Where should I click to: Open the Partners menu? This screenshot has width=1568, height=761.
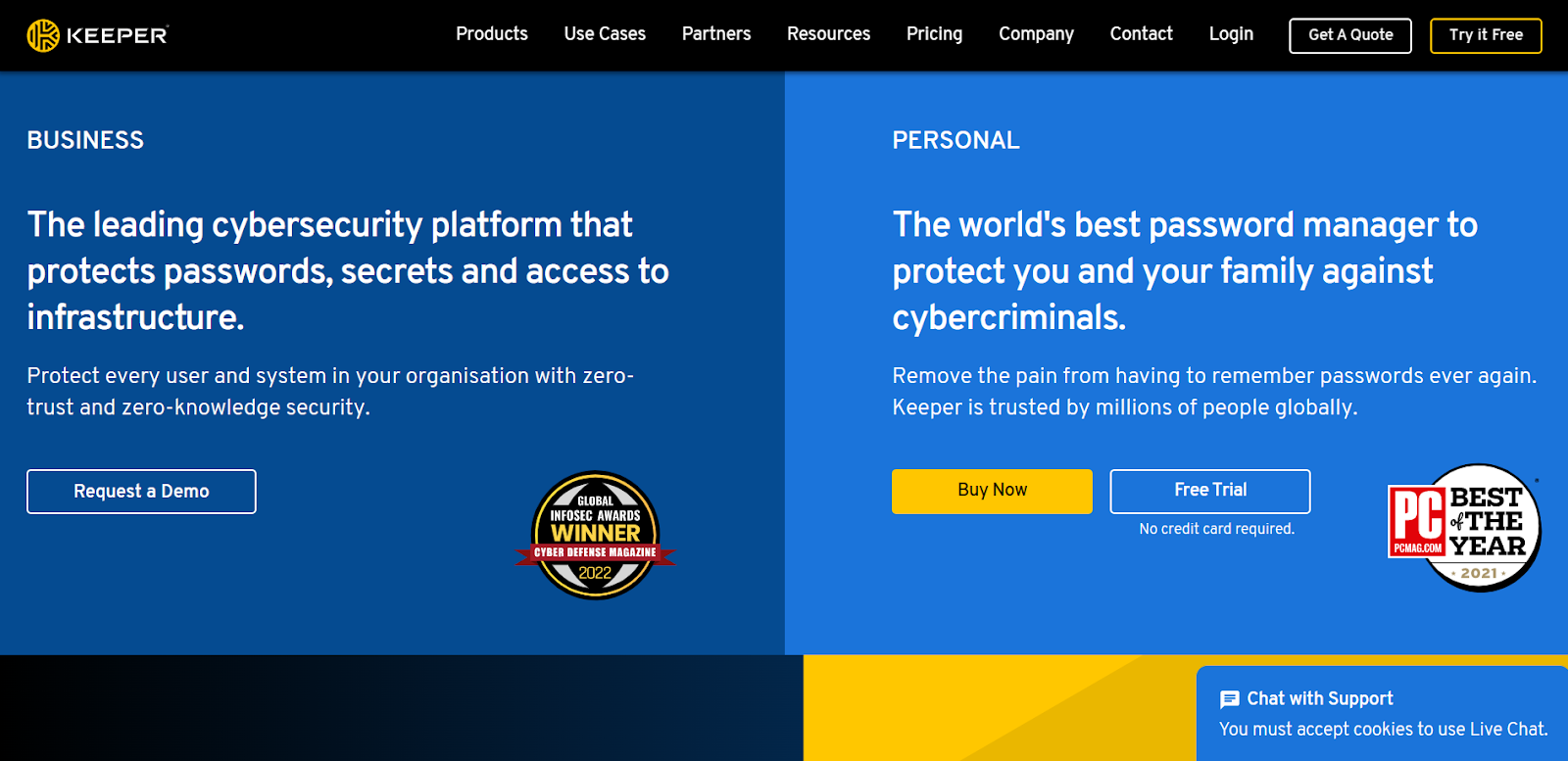point(716,34)
